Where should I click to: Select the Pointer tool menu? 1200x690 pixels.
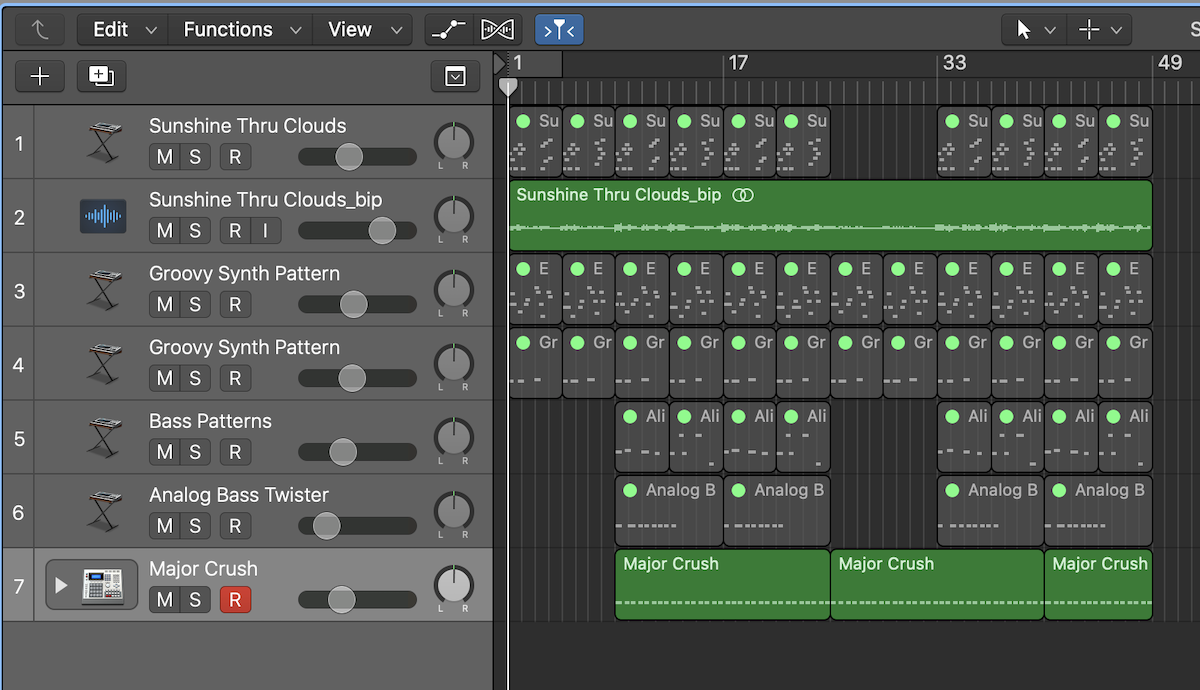coord(1034,30)
